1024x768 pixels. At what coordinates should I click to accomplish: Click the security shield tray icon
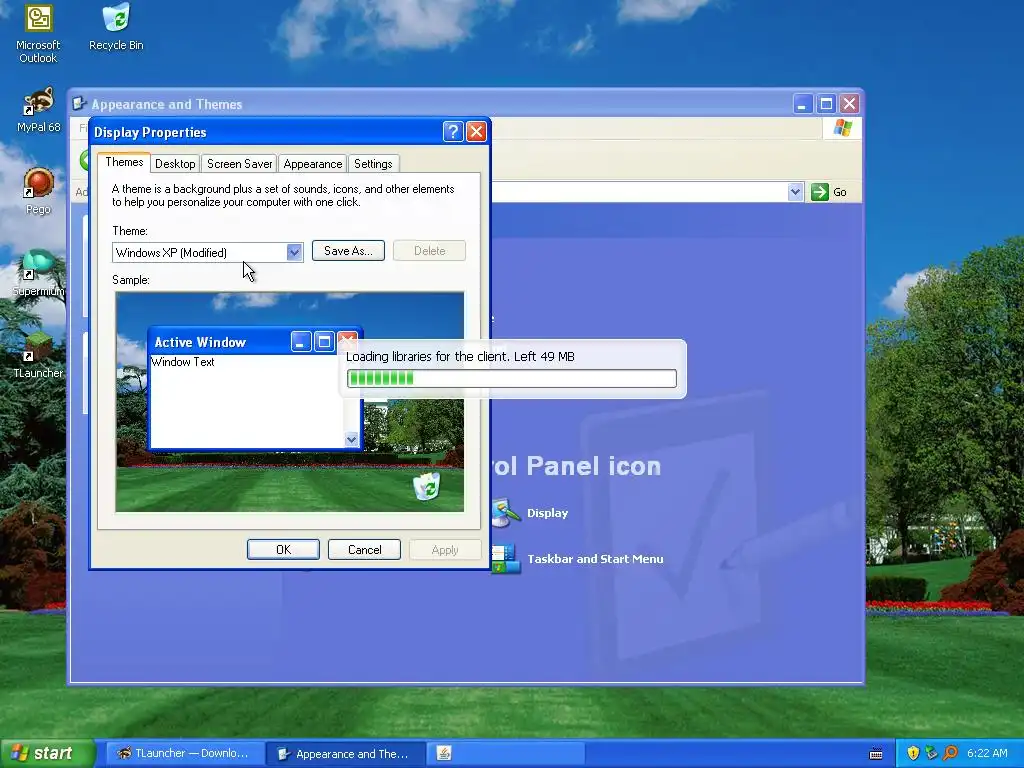tap(913, 754)
